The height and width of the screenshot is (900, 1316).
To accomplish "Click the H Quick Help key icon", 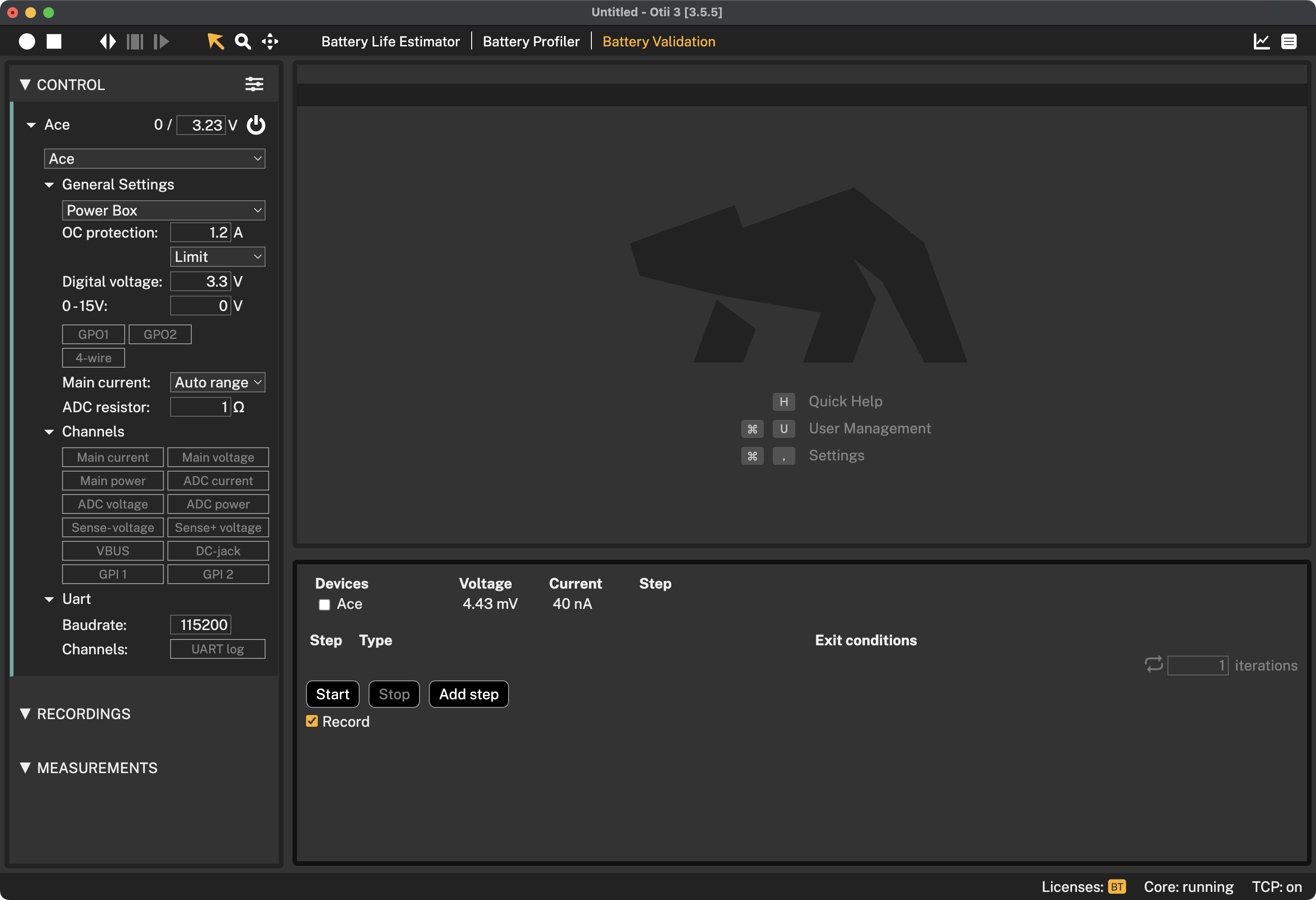I will (x=784, y=401).
